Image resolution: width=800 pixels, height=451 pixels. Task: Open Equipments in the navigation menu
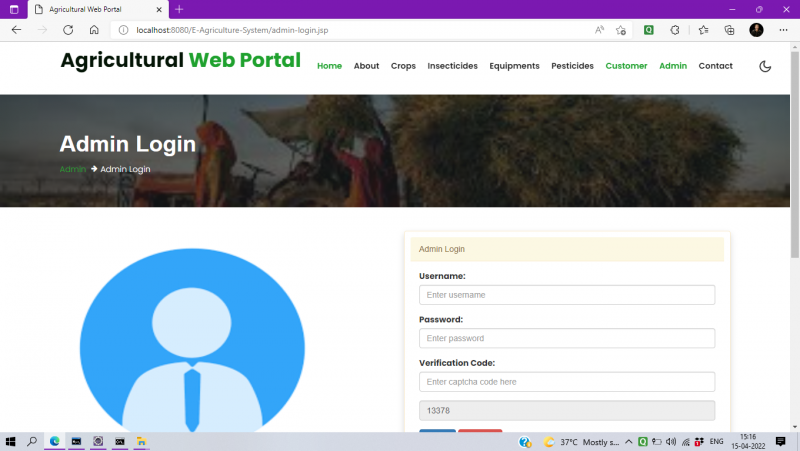[514, 66]
